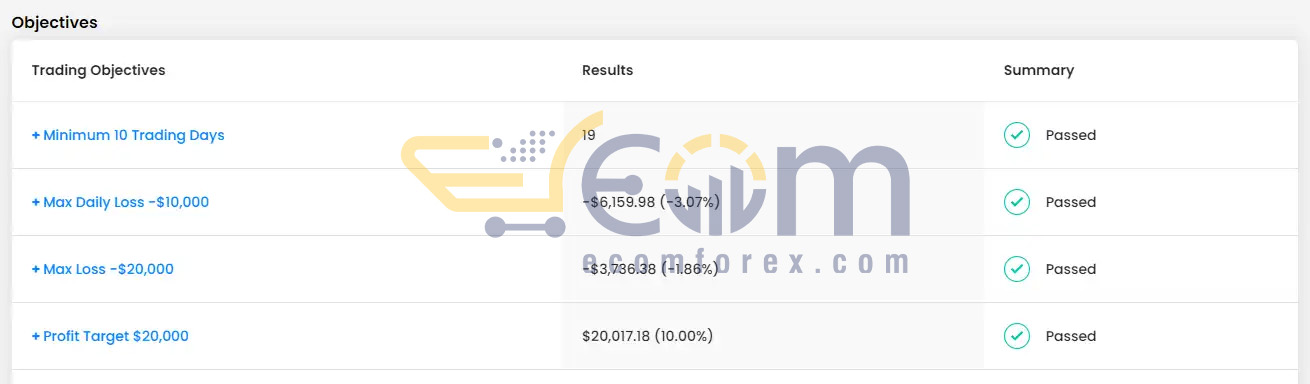1310x384 pixels.
Task: Click the passed checkmark in Max Loss row
Action: [1017, 269]
